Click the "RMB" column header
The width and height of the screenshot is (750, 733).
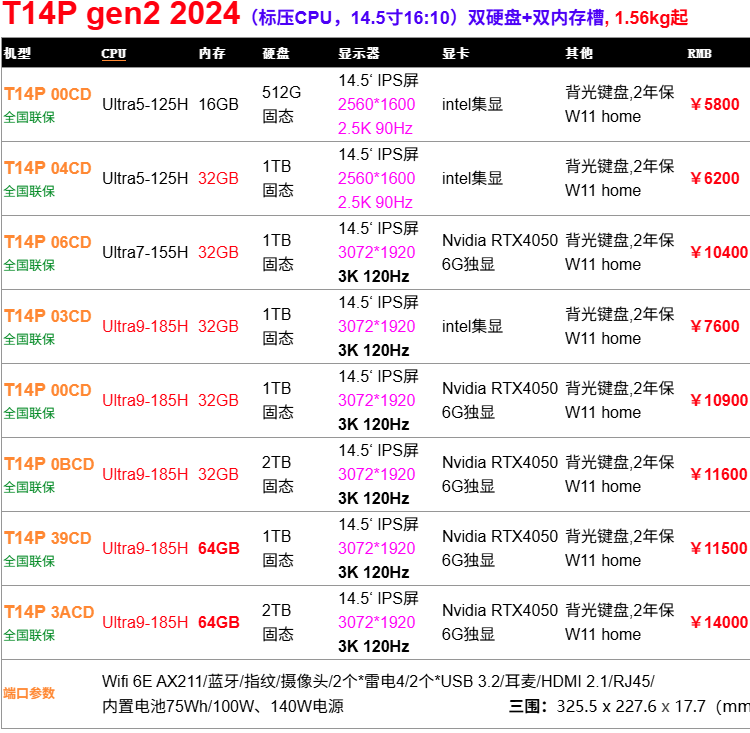(699, 54)
